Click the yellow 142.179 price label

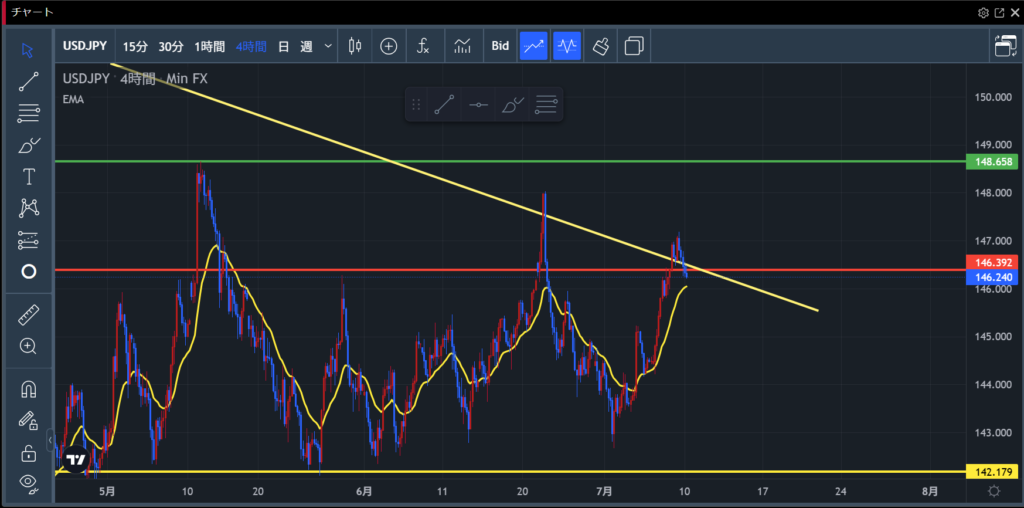pyautogui.click(x=991, y=471)
